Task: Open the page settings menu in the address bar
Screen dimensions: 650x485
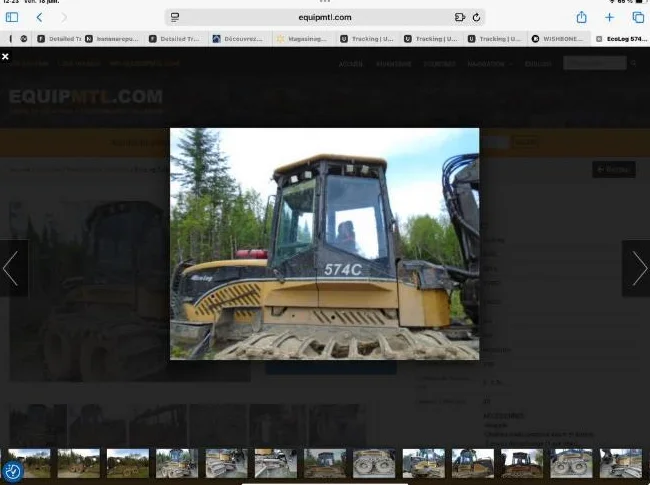Action: [x=175, y=17]
